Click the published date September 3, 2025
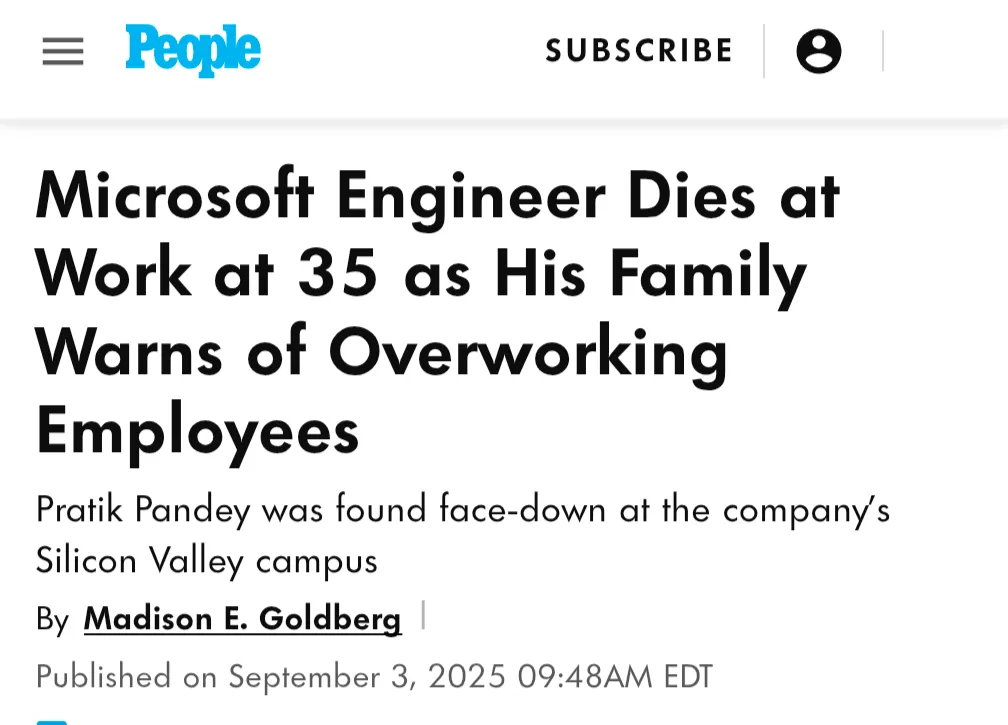Viewport: 1008px width, 725px height. 367,677
